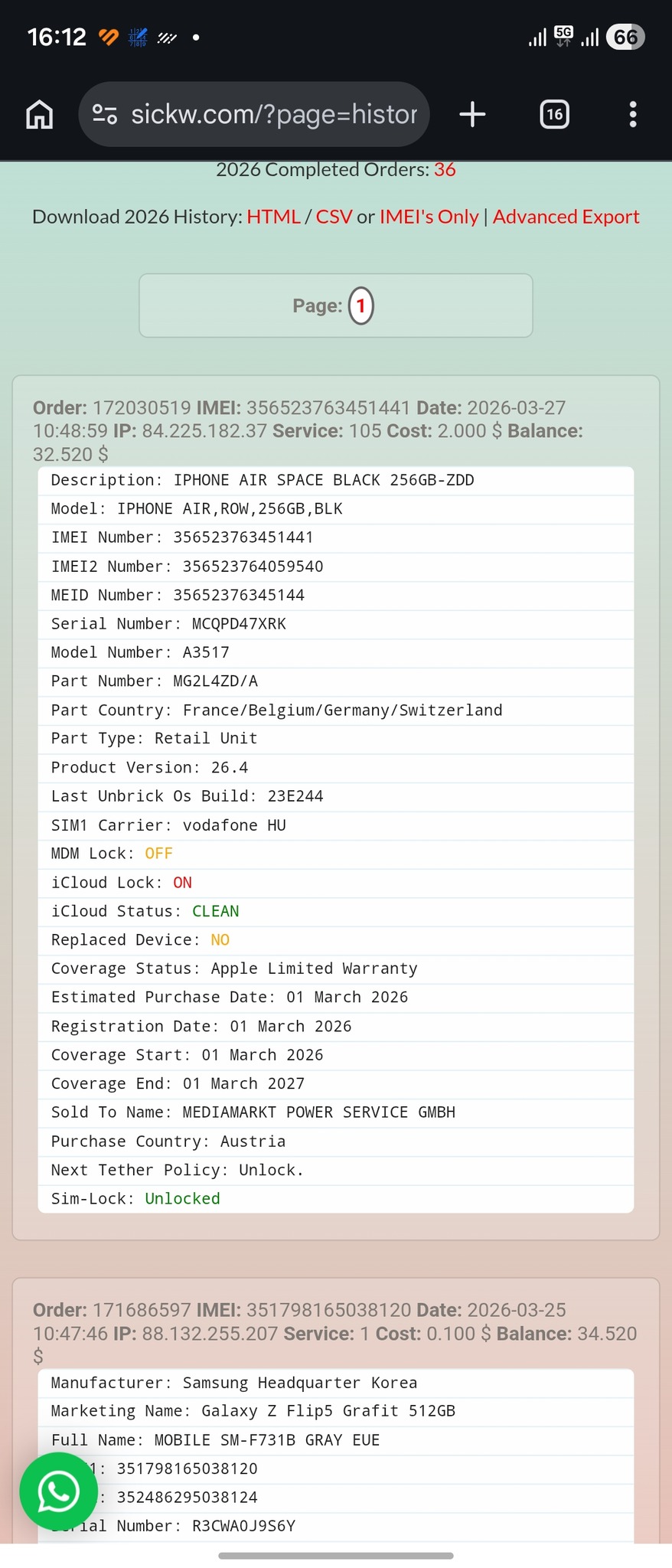This screenshot has width=672, height=1568.
Task: Tap the browser home icon
Action: (40, 114)
